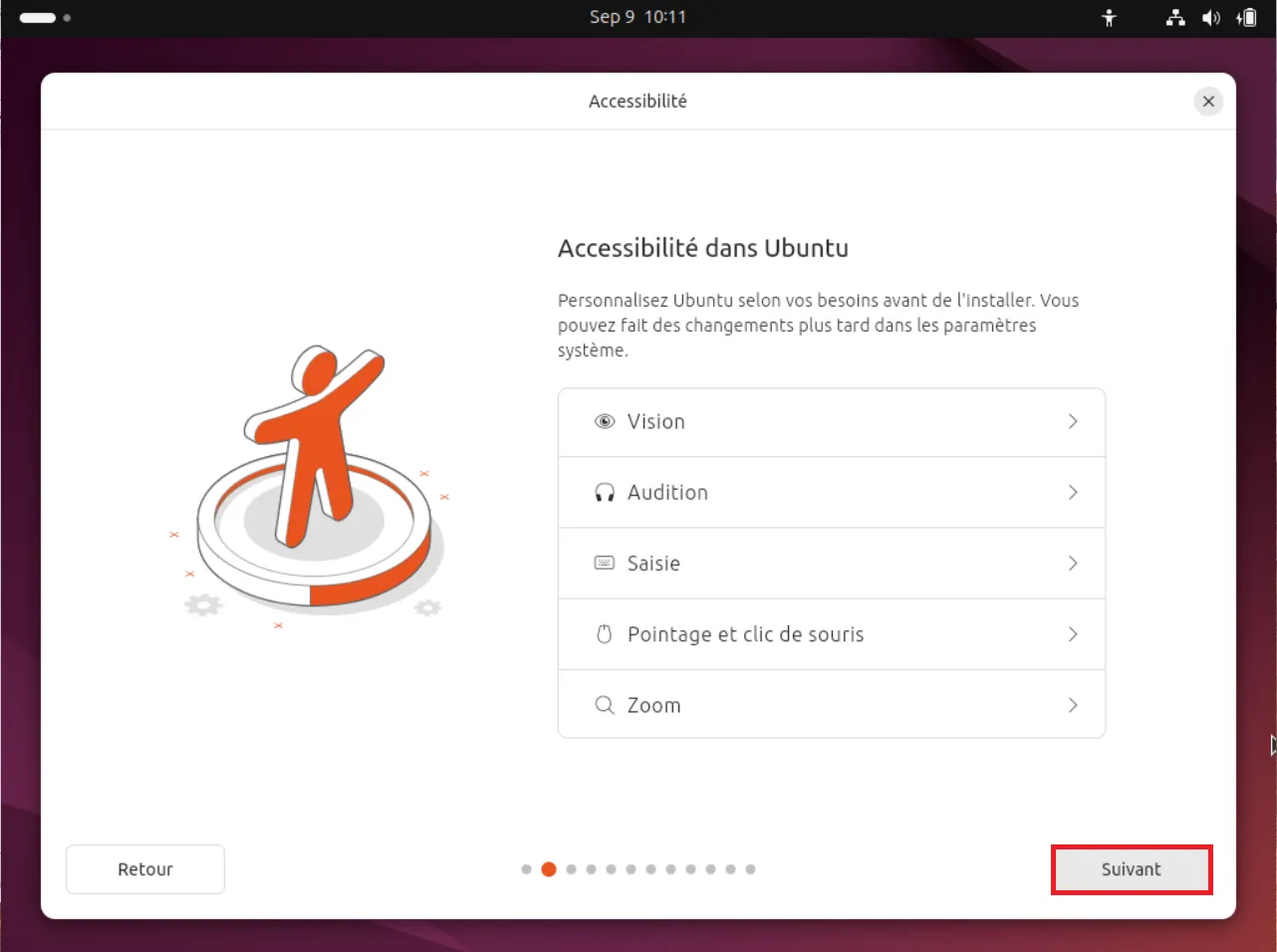Open Pointage et clic de souris settings
1277x952 pixels.
point(832,634)
